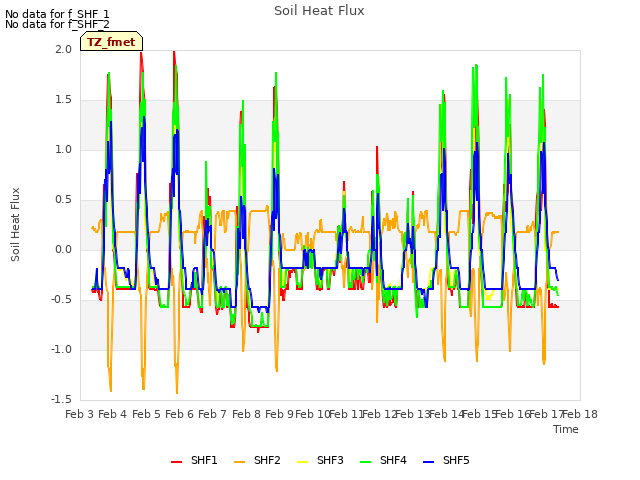
Task: Click the TZ_fmet annotation label
Action: (x=111, y=42)
